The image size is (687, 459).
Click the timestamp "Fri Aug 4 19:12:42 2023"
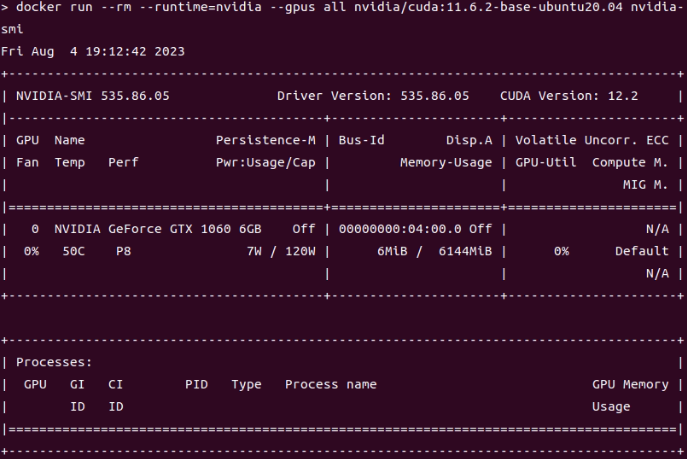tap(93, 52)
